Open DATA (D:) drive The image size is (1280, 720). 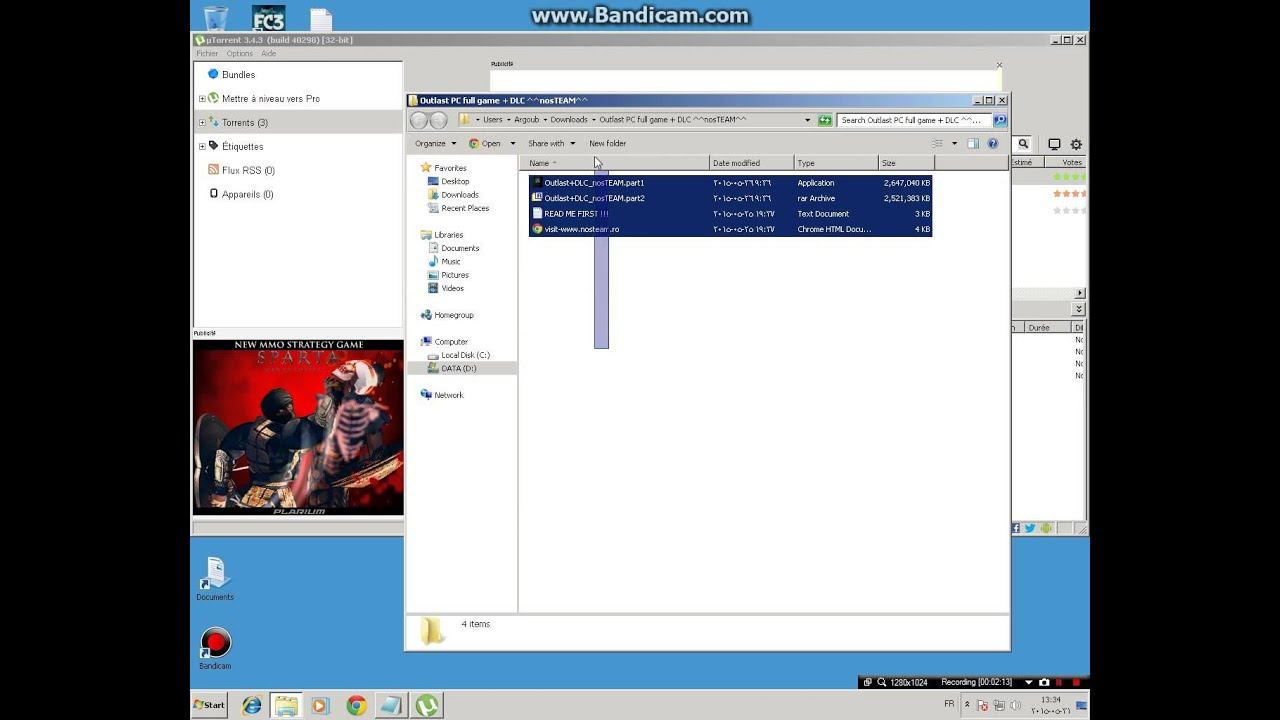point(458,368)
